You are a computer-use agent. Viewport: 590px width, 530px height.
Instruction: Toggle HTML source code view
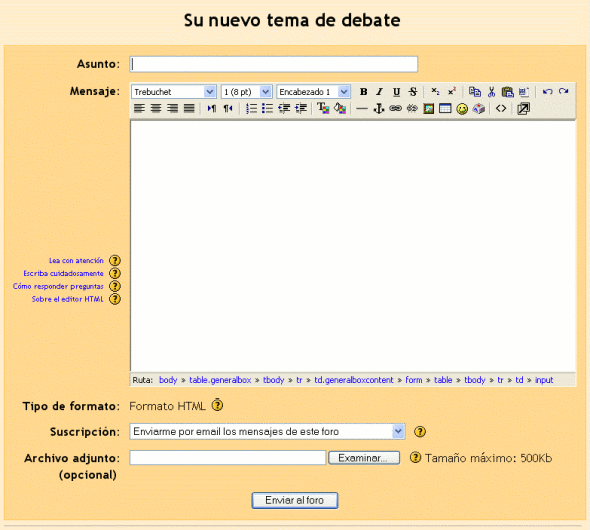click(x=501, y=109)
